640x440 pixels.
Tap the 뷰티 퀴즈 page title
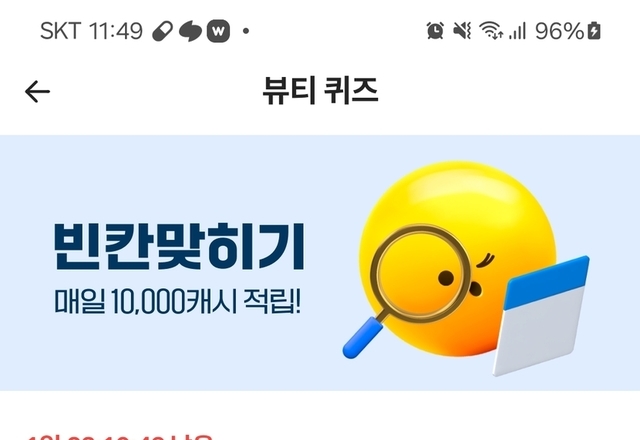pyautogui.click(x=320, y=91)
